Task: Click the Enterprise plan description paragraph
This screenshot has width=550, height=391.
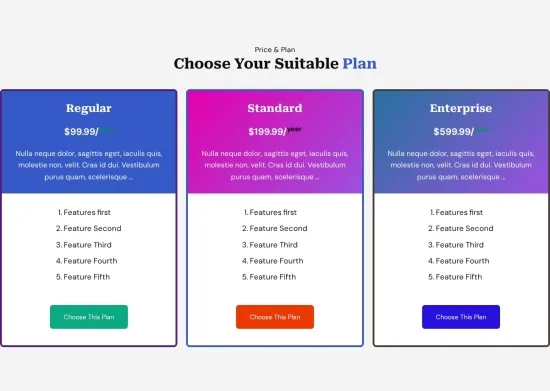Action: pos(461,165)
